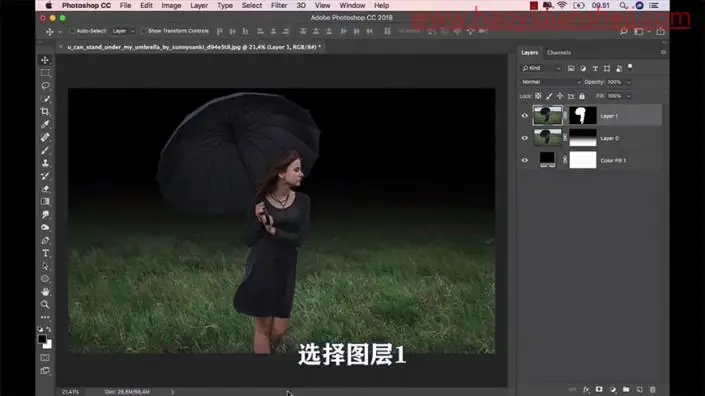
Task: Open the Filter menu
Action: 279,5
